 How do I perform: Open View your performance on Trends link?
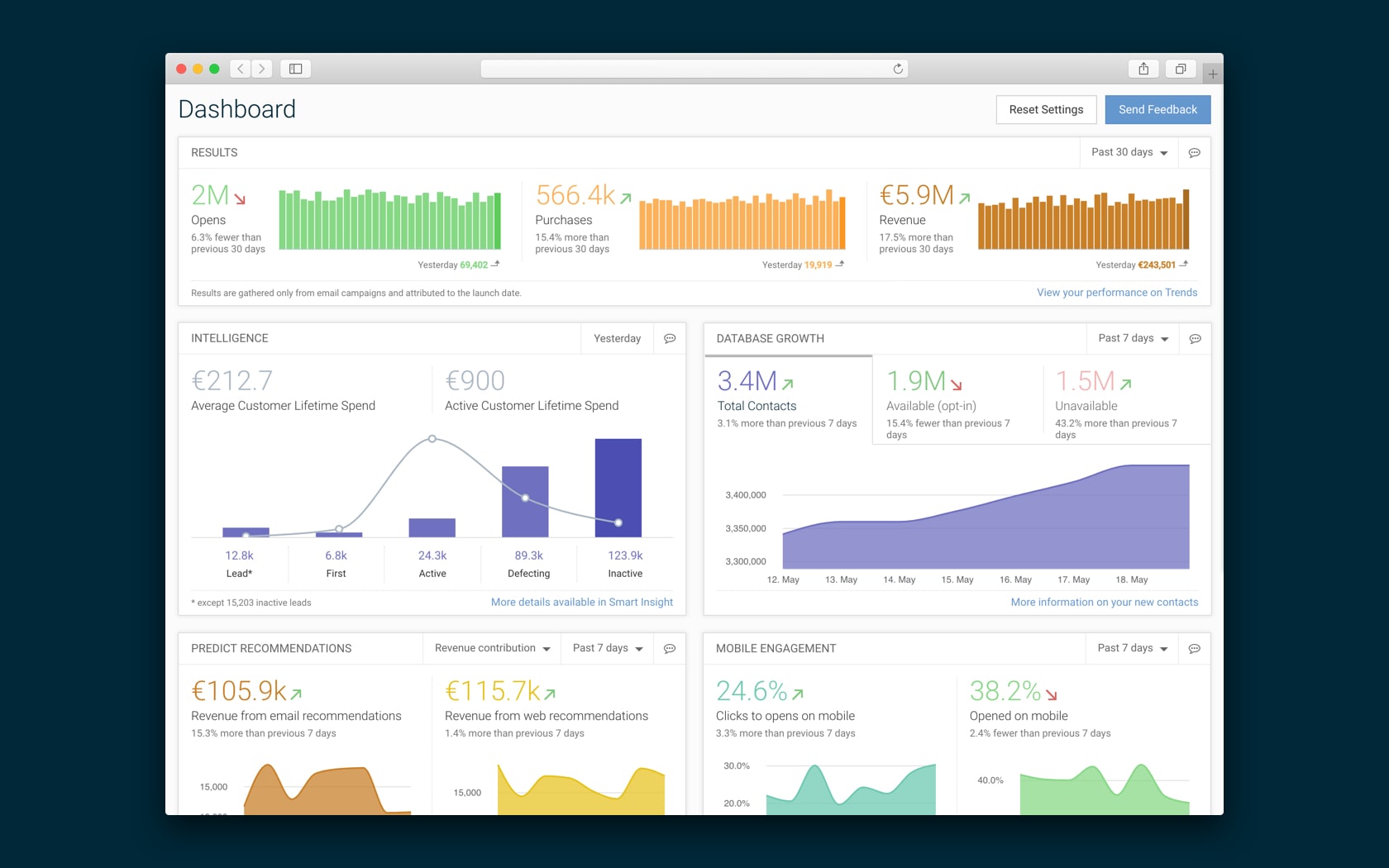click(1116, 293)
